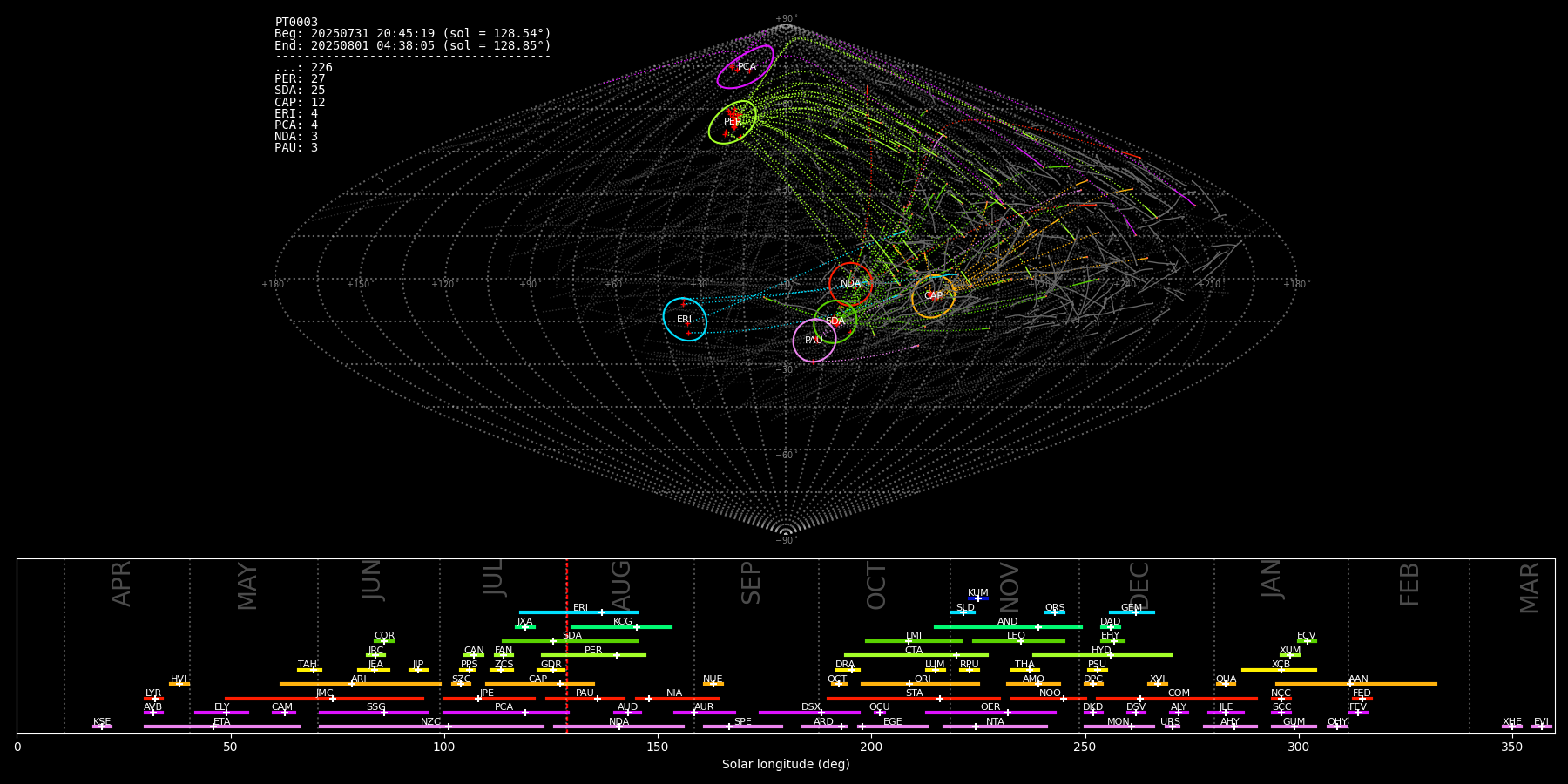Click the COR shower label in timeline
This screenshot has width=1568, height=784.
(384, 636)
